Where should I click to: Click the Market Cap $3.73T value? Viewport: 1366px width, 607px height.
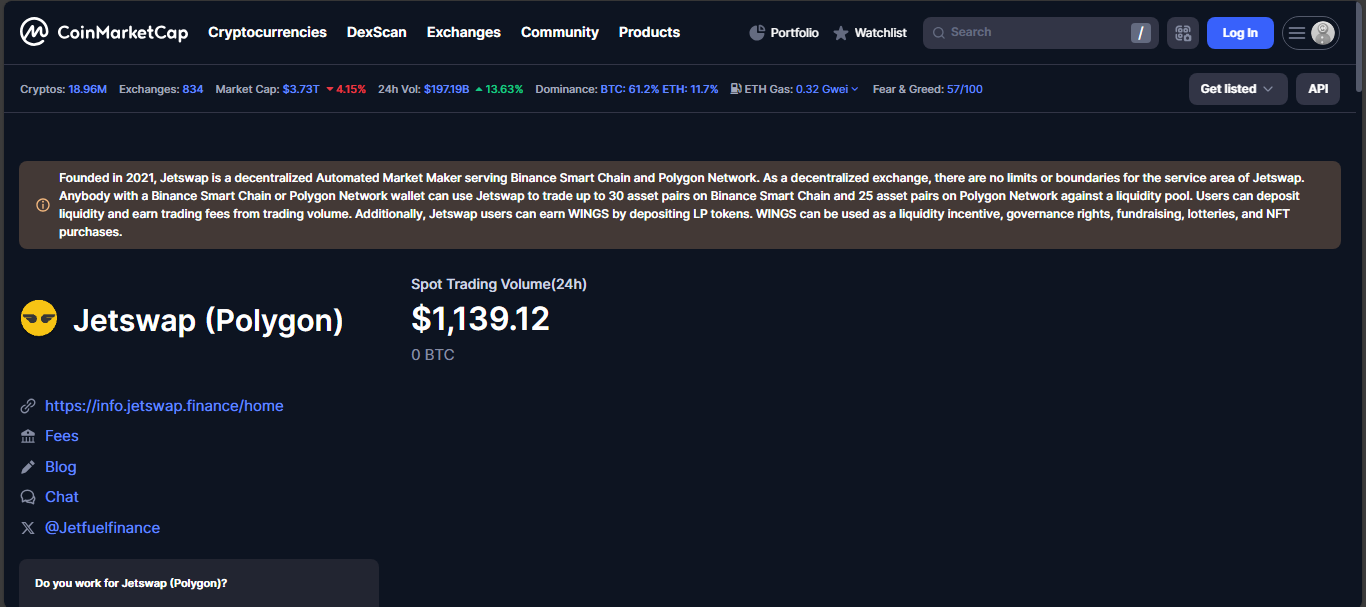point(301,89)
